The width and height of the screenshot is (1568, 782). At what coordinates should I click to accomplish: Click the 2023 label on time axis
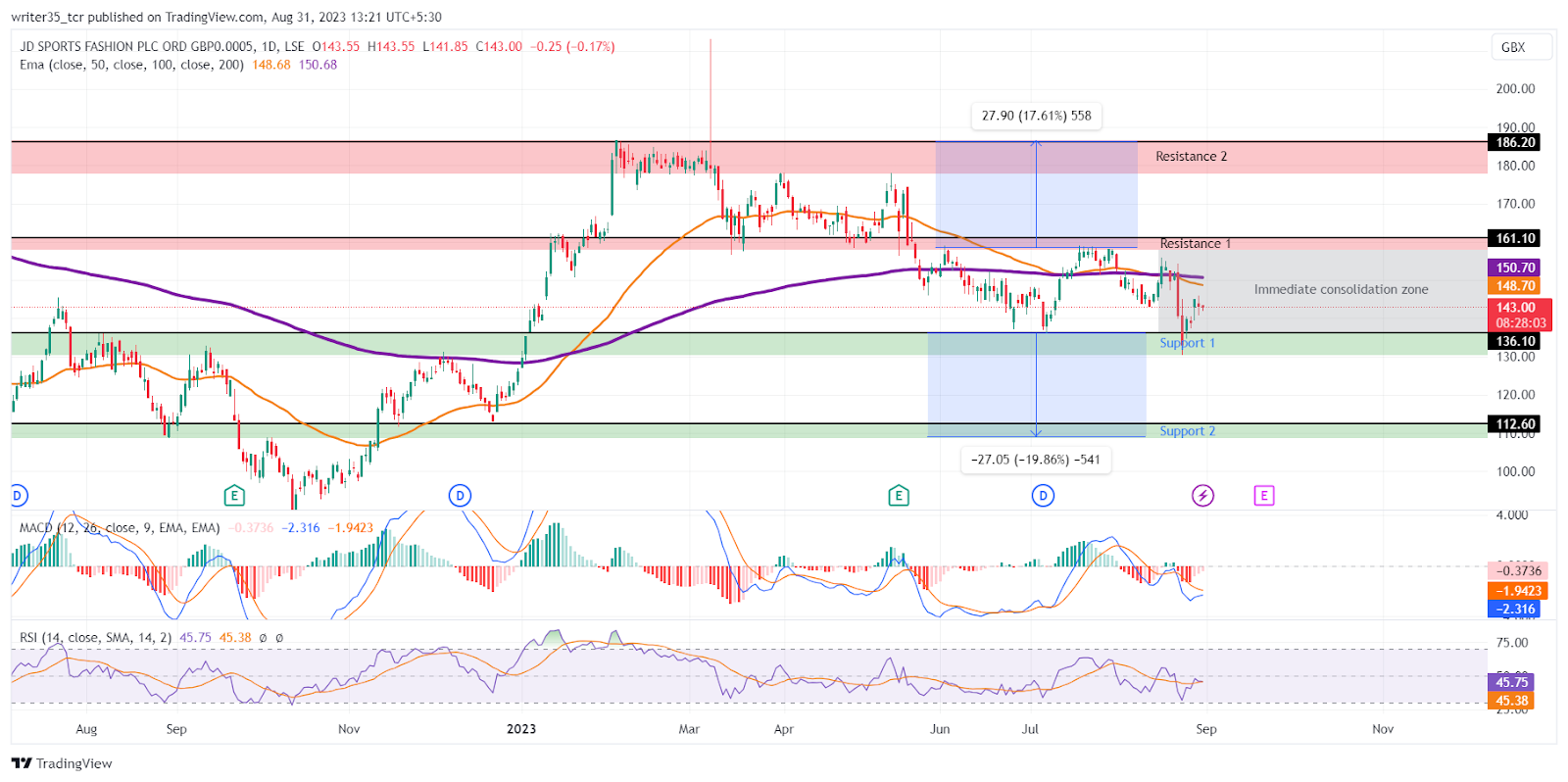coord(521,729)
